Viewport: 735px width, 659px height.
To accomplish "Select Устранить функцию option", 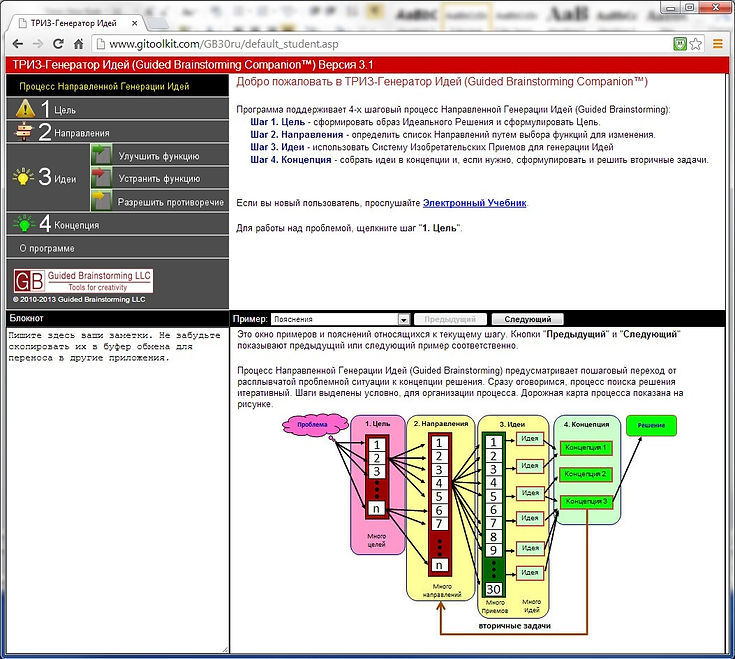I will [159, 179].
